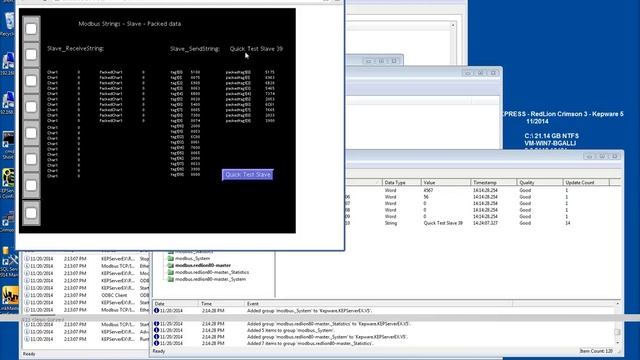The image size is (640, 360).
Task: Sort by Value column header
Action: coord(445,182)
